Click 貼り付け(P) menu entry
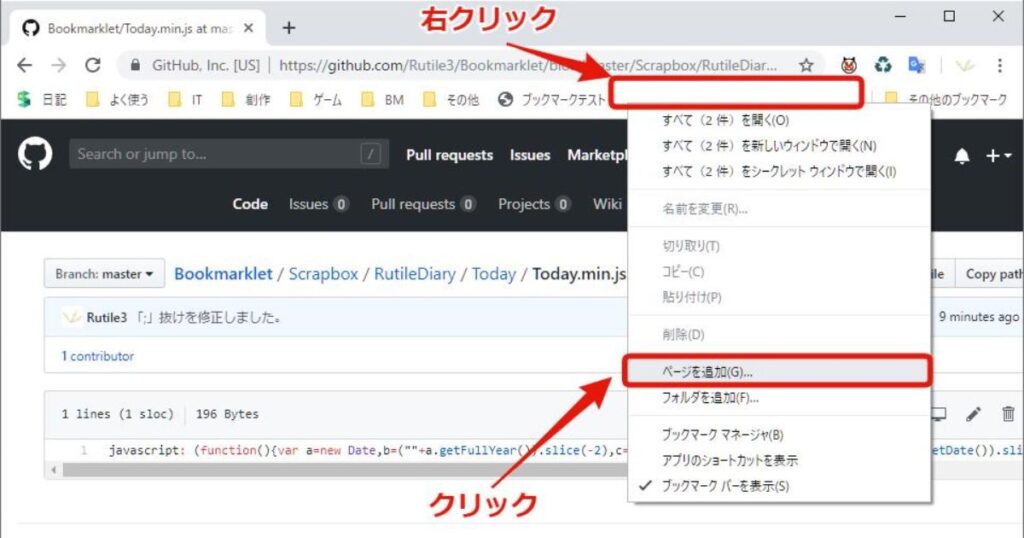1024x538 pixels. click(779, 297)
